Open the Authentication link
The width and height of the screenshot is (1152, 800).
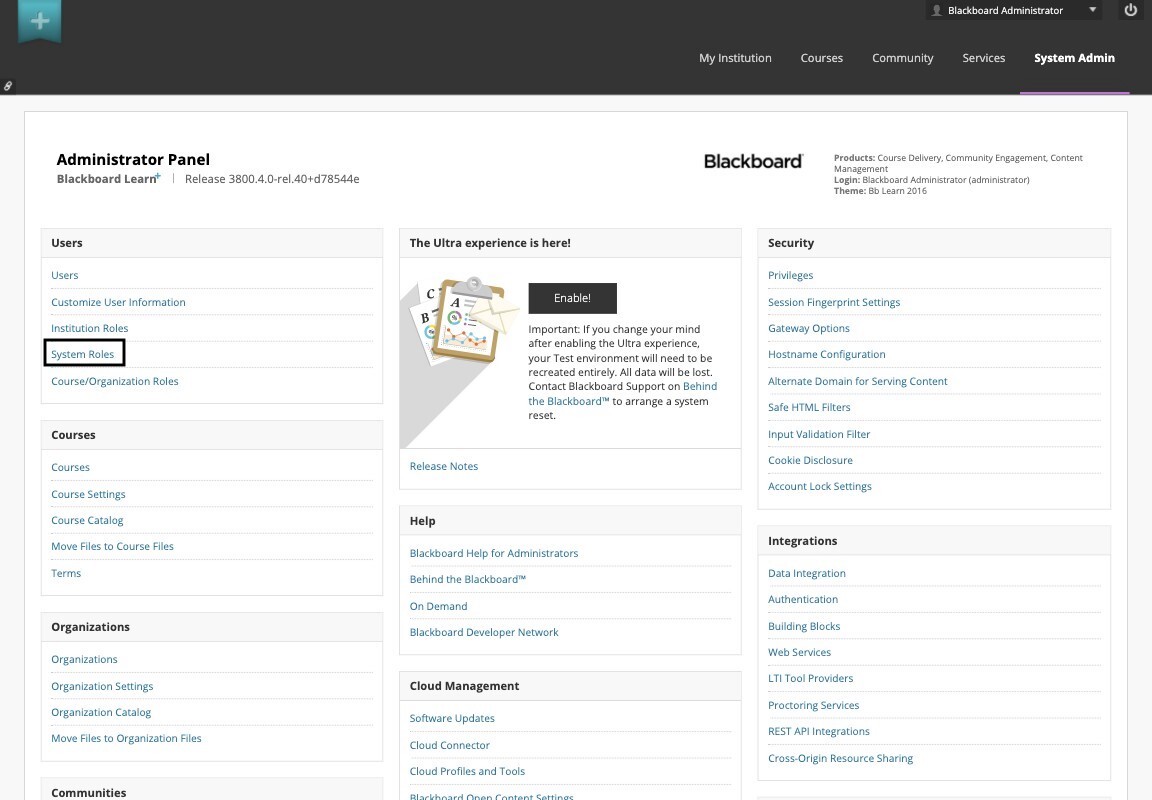click(x=803, y=599)
